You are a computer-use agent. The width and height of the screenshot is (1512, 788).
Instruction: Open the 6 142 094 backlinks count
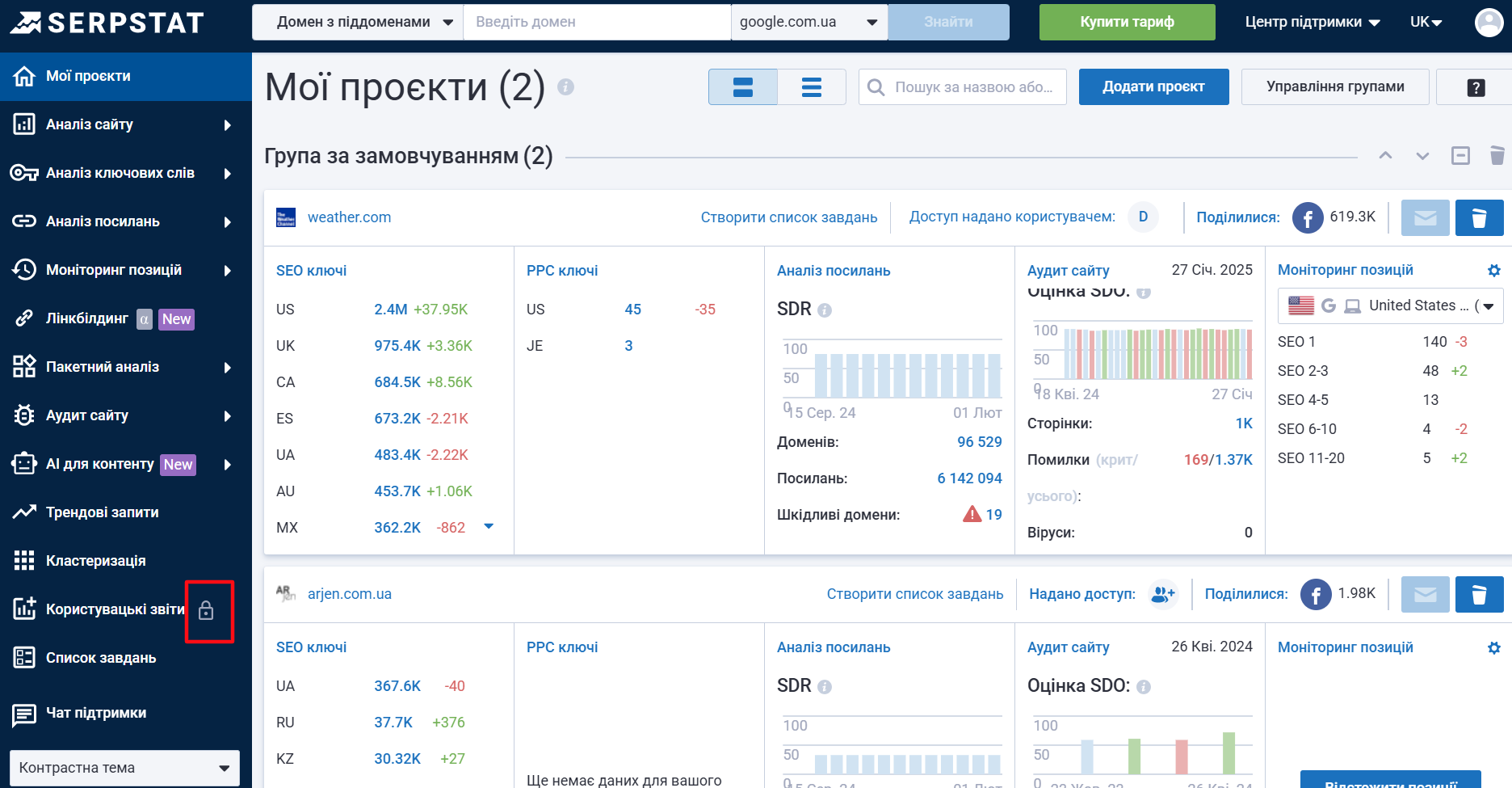coord(969,478)
